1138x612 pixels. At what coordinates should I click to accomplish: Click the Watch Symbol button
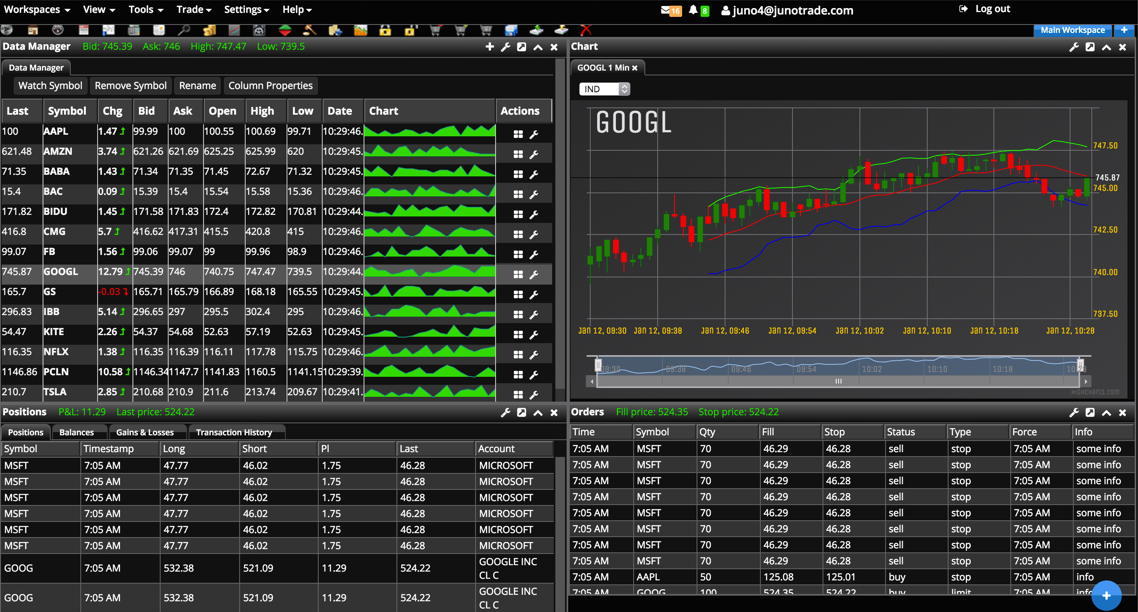point(50,86)
